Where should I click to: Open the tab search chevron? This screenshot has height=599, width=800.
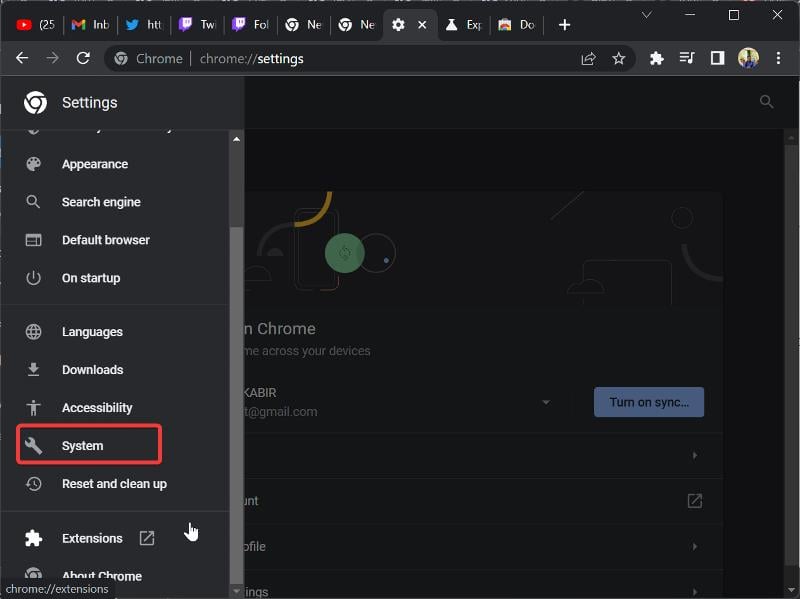point(646,15)
